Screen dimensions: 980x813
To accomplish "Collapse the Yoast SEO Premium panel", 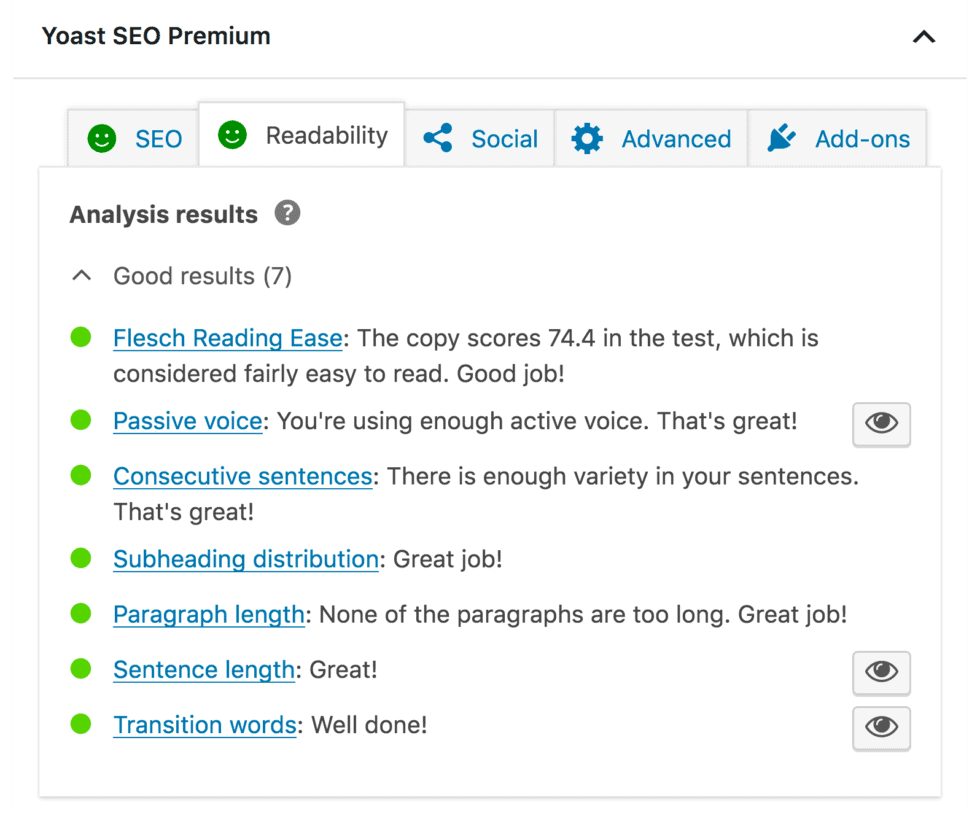I will tap(923, 36).
